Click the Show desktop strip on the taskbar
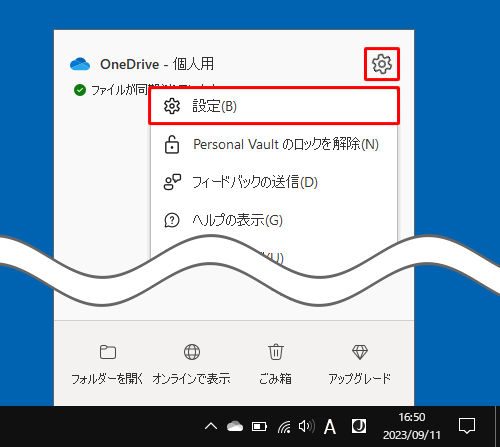The height and width of the screenshot is (447, 500). pos(498,426)
